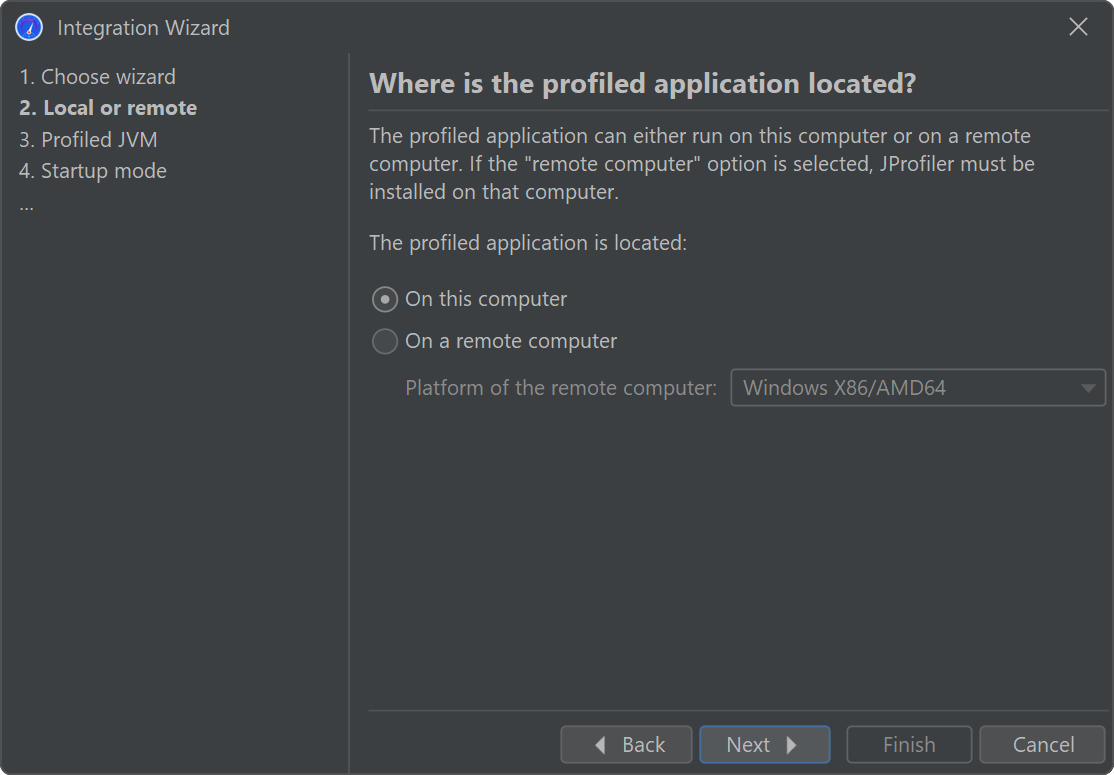Image resolution: width=1114 pixels, height=775 pixels.
Task: Choose the "On a remote computer" option
Action: 385,342
